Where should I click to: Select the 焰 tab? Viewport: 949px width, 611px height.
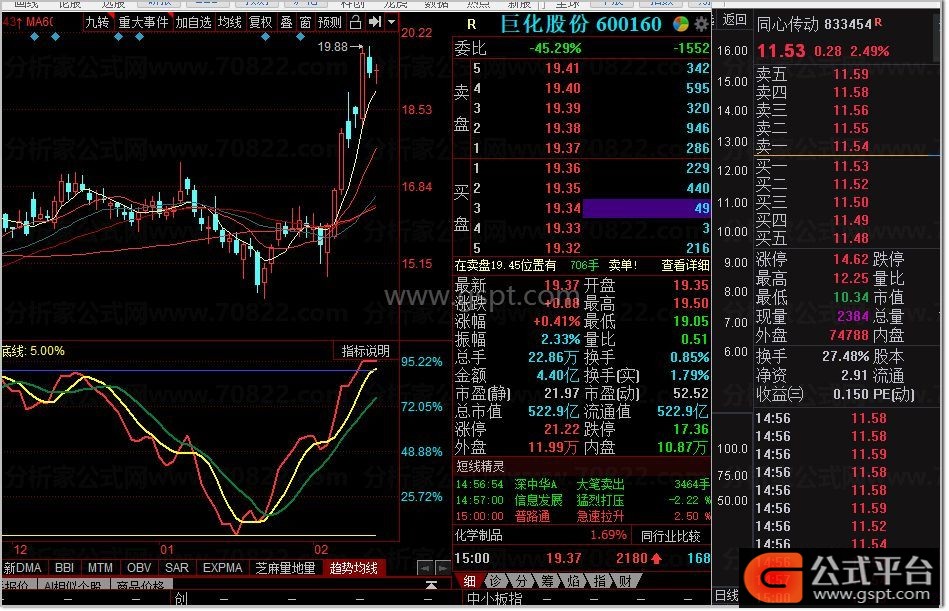tap(573, 581)
